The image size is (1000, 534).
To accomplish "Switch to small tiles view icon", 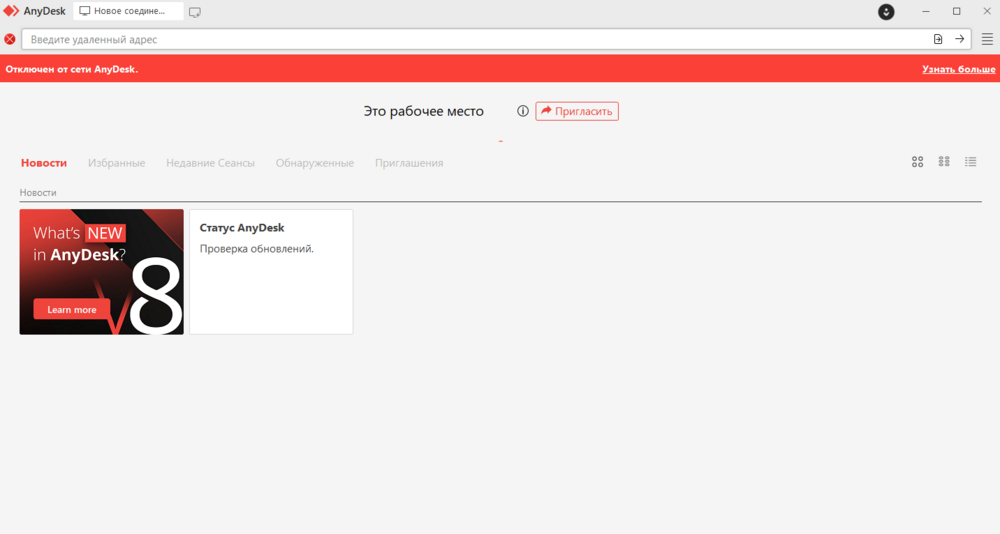I will coord(944,162).
